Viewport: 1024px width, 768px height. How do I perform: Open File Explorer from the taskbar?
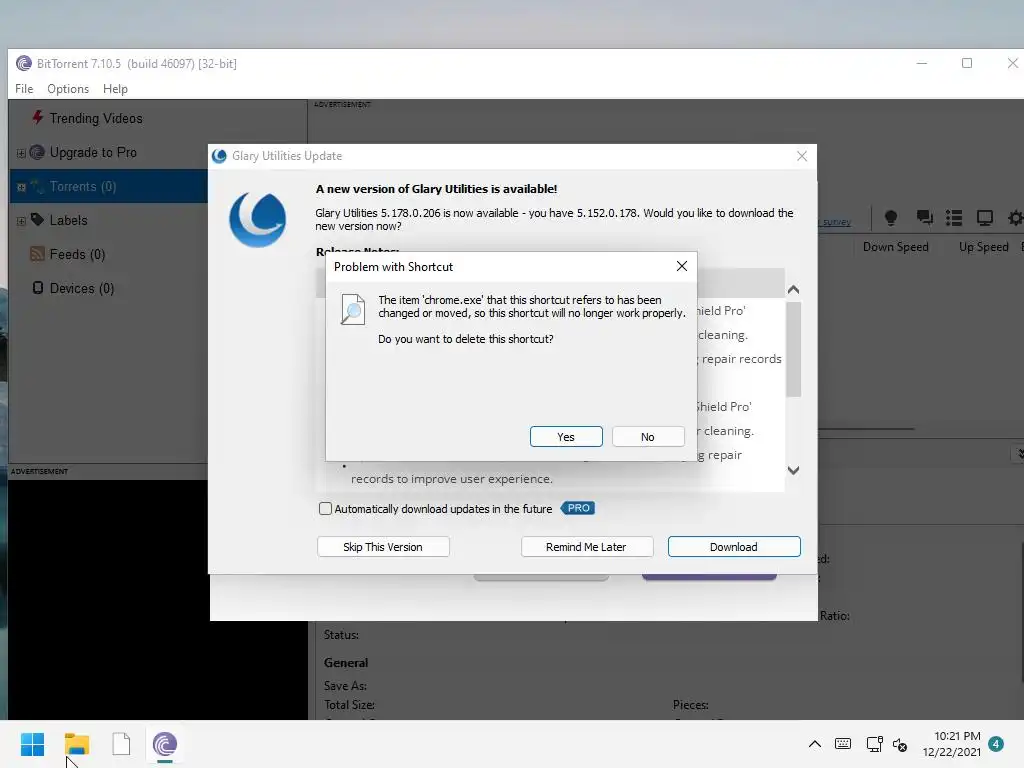76,744
